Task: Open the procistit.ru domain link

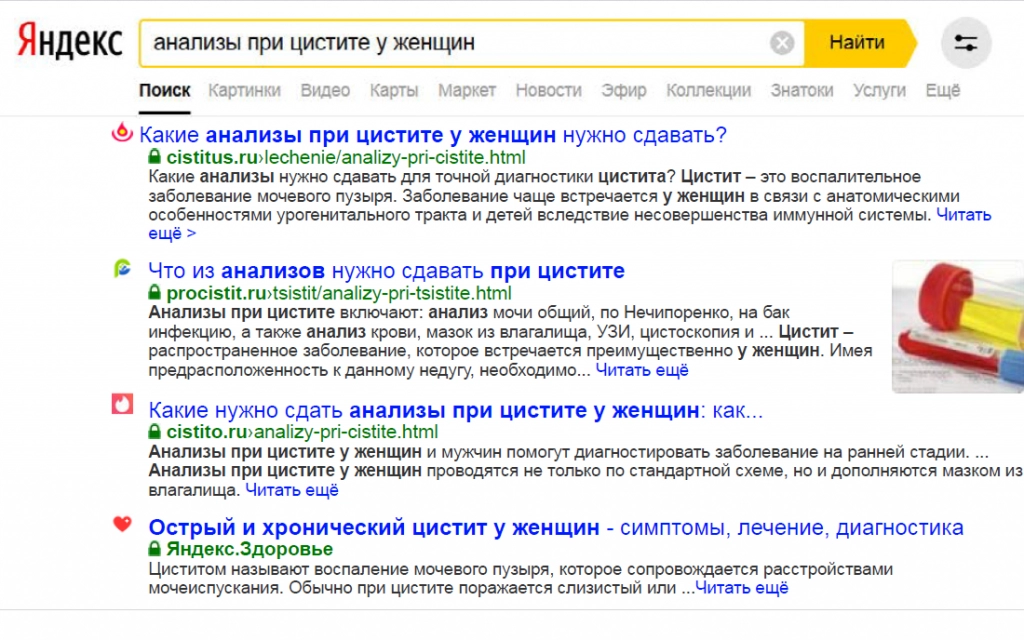Action: [x=216, y=293]
